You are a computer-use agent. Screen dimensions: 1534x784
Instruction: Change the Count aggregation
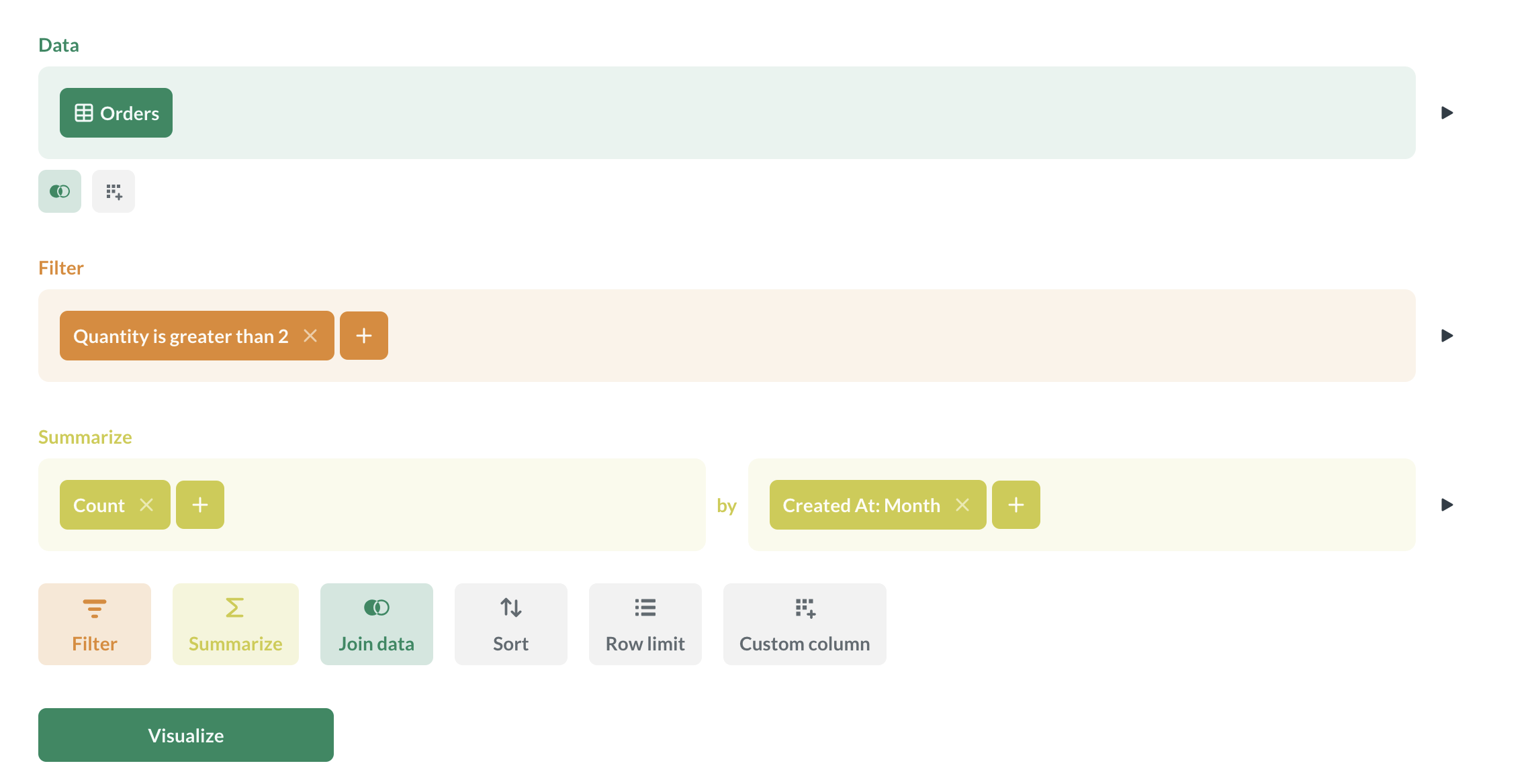[x=99, y=505]
